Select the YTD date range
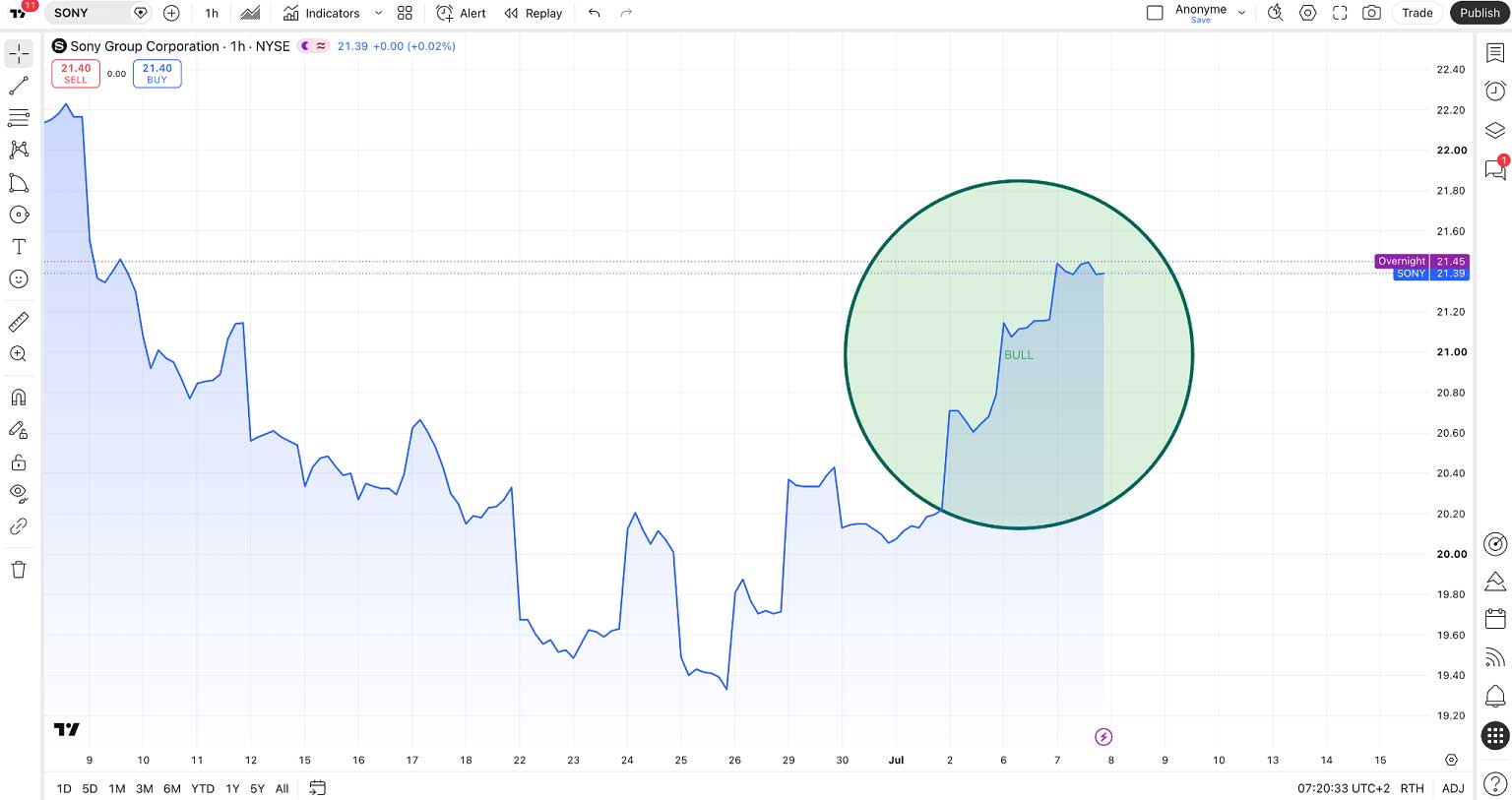 (203, 788)
